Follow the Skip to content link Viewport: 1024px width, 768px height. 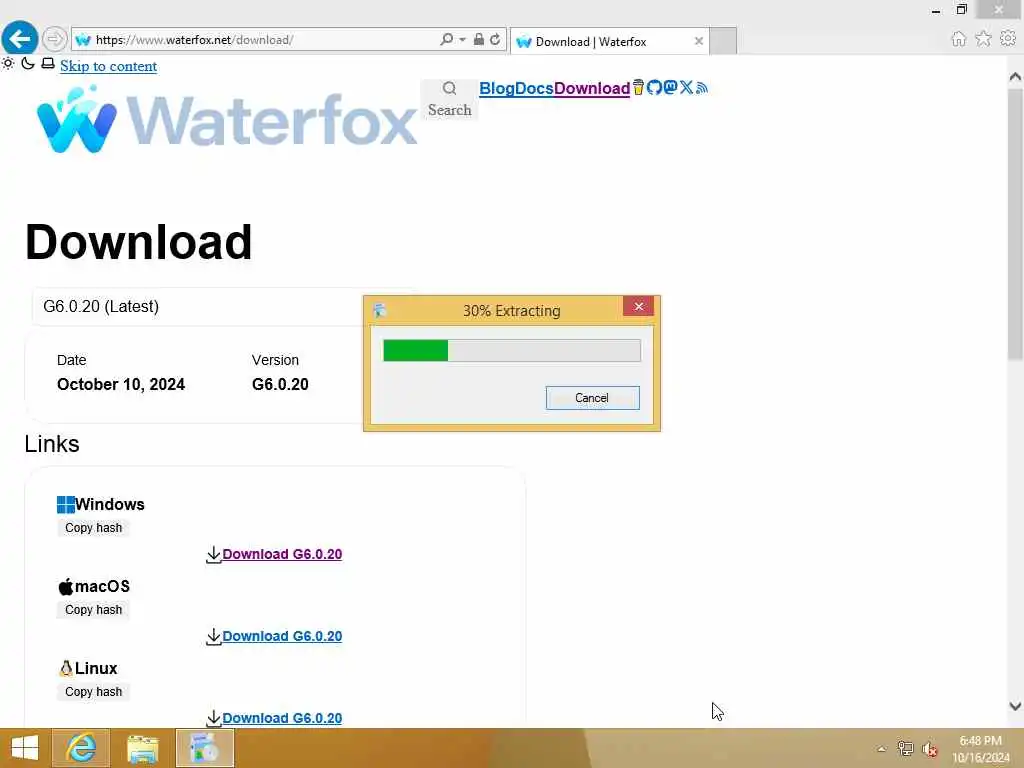point(108,66)
